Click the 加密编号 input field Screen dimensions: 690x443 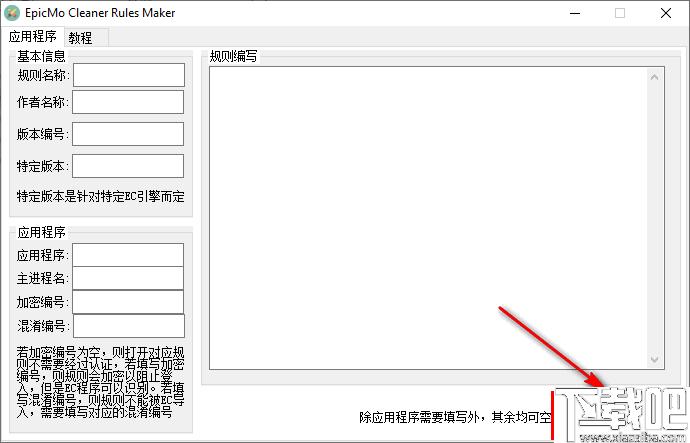pyautogui.click(x=128, y=302)
